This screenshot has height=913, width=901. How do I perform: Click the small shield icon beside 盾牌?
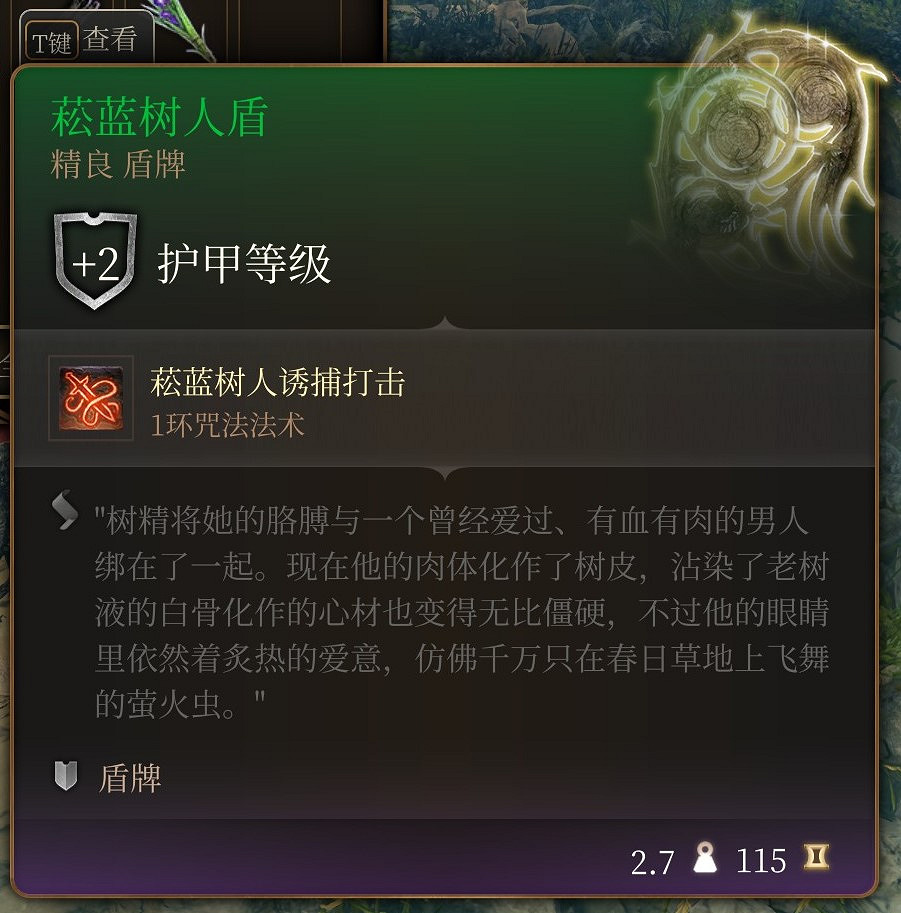point(66,776)
